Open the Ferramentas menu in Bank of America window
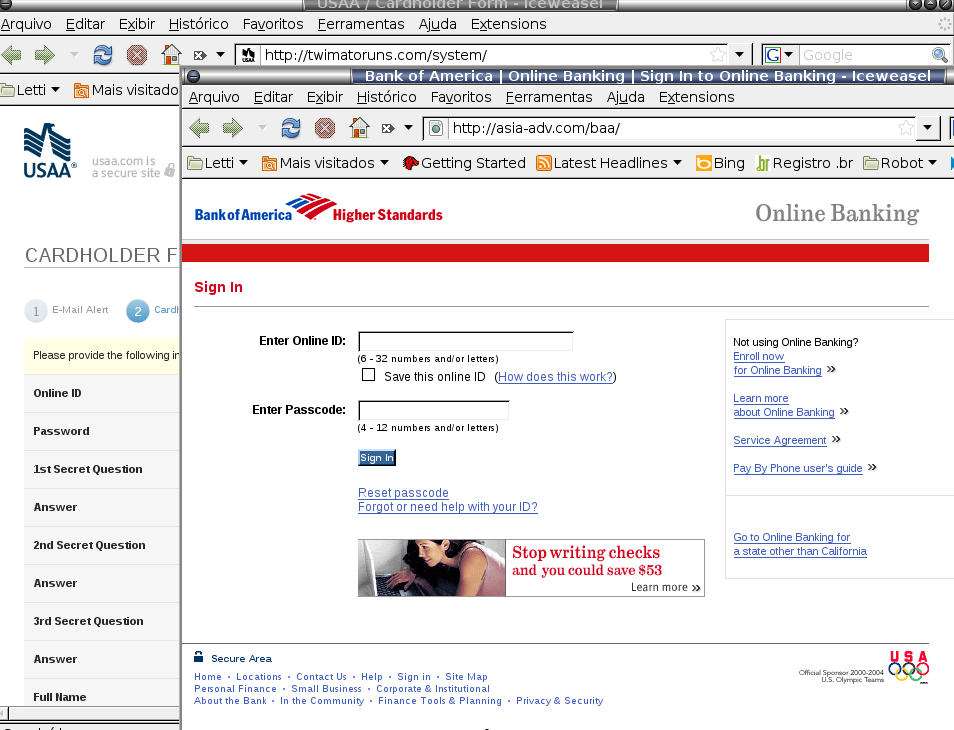Screen dimensions: 954x730 click(x=549, y=97)
